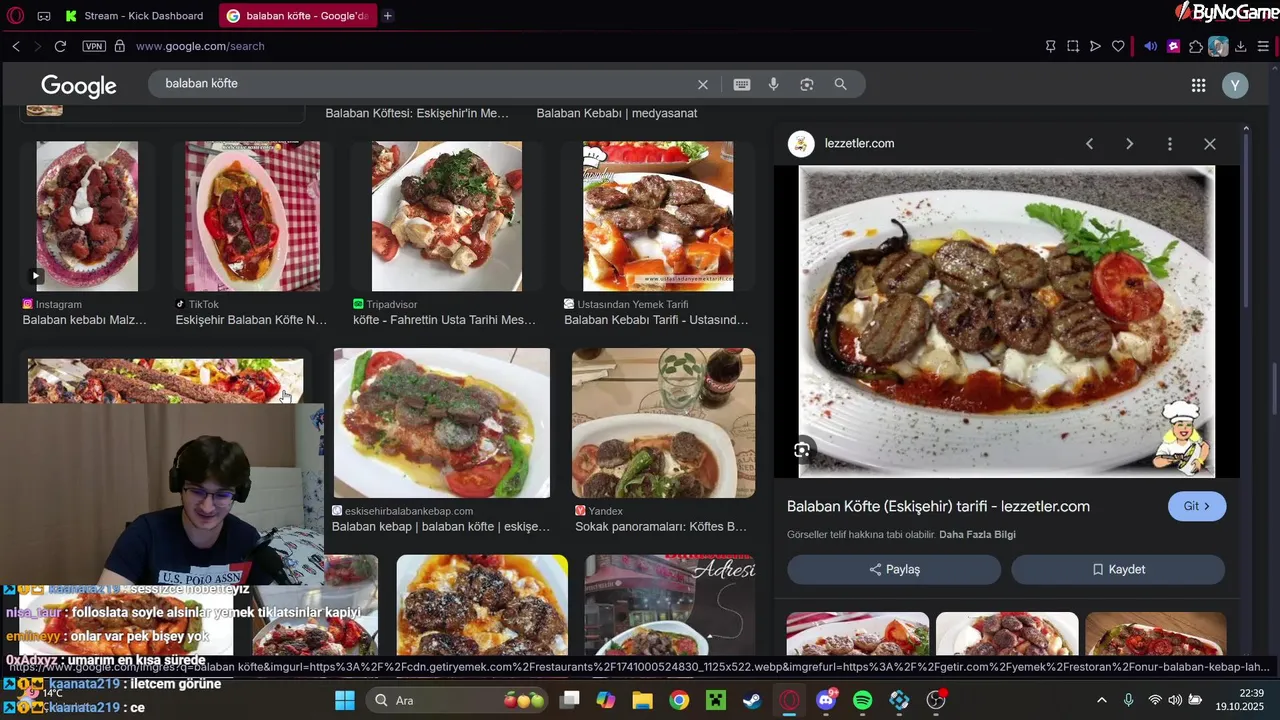Open File Explorer from the taskbar
The width and height of the screenshot is (1280, 720).
(x=642, y=700)
